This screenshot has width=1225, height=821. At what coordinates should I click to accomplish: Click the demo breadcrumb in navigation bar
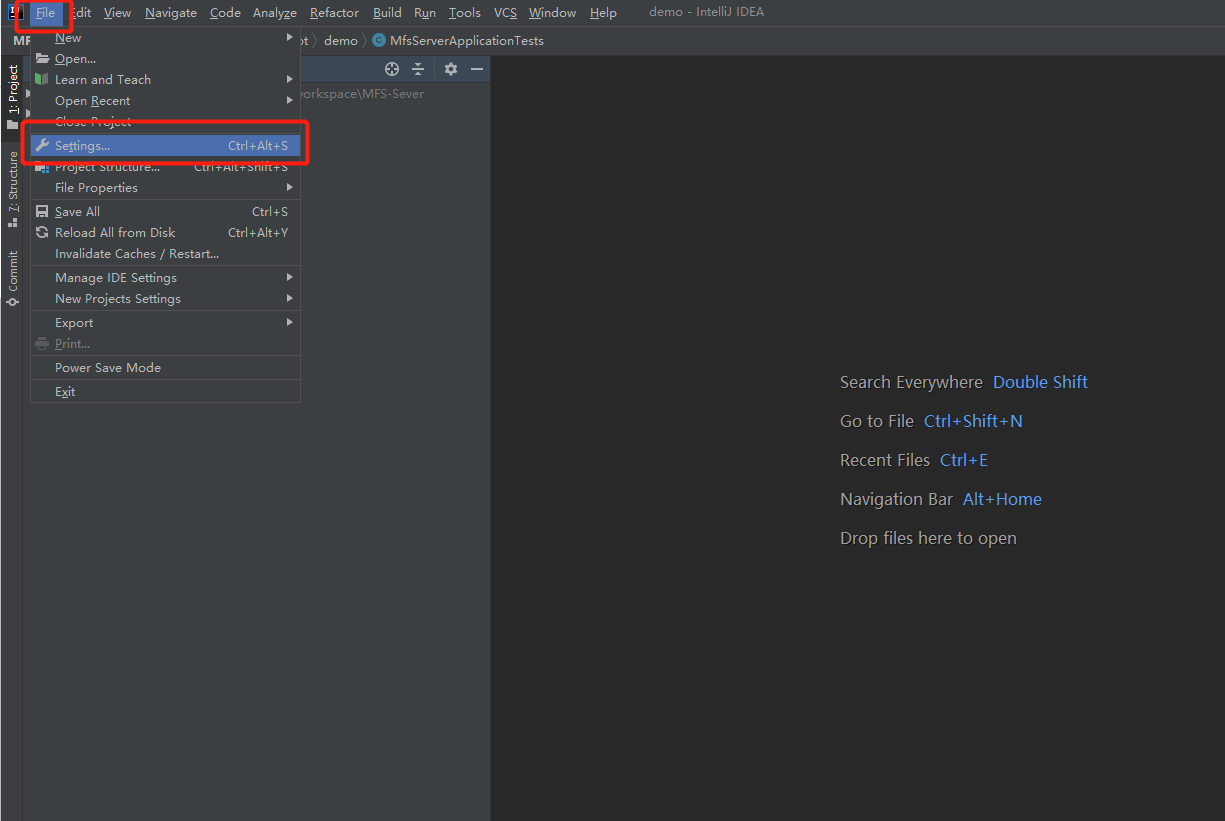(340, 40)
